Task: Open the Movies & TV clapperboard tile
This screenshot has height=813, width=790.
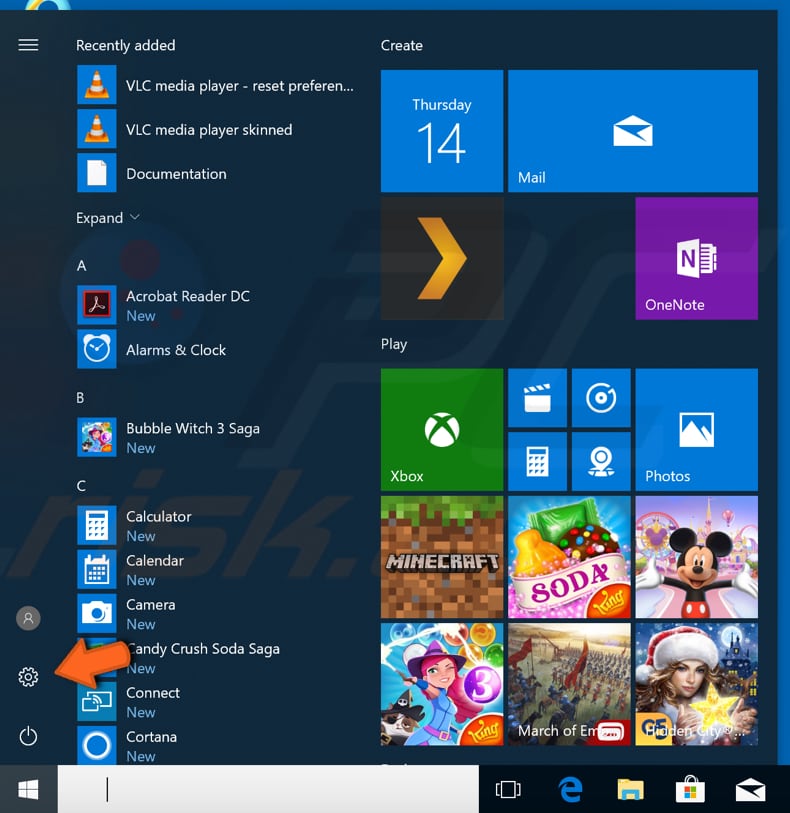Action: [x=537, y=398]
